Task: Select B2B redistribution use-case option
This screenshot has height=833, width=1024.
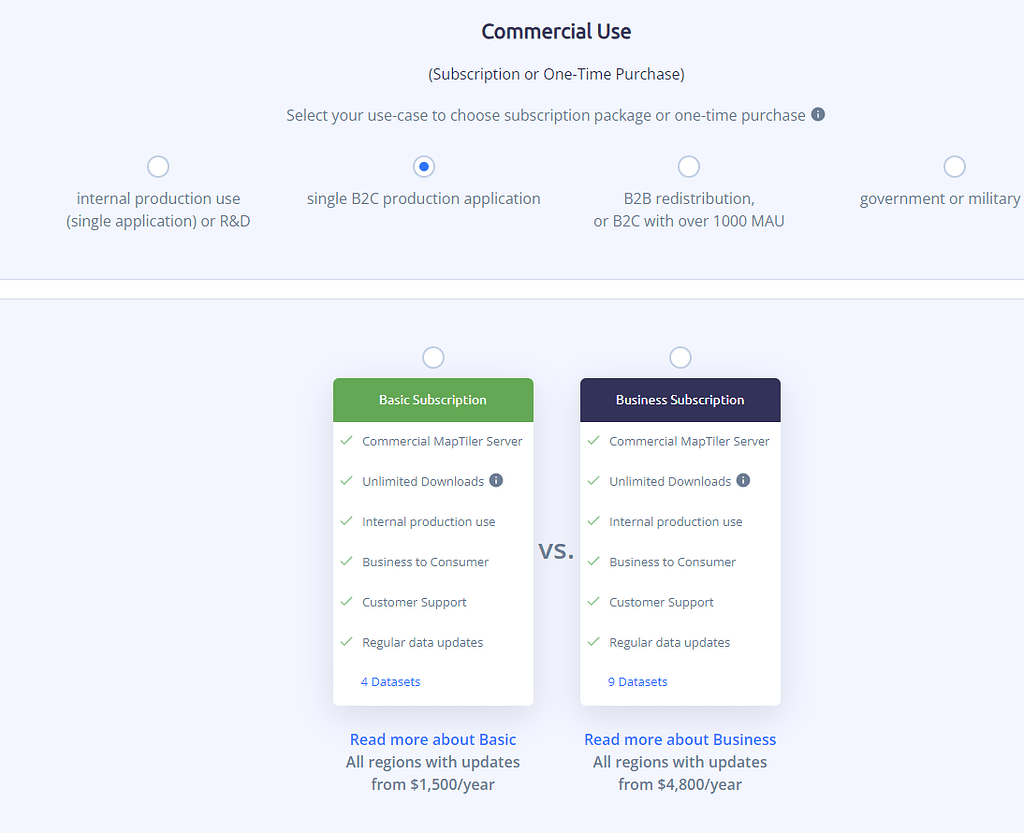Action: (x=688, y=166)
